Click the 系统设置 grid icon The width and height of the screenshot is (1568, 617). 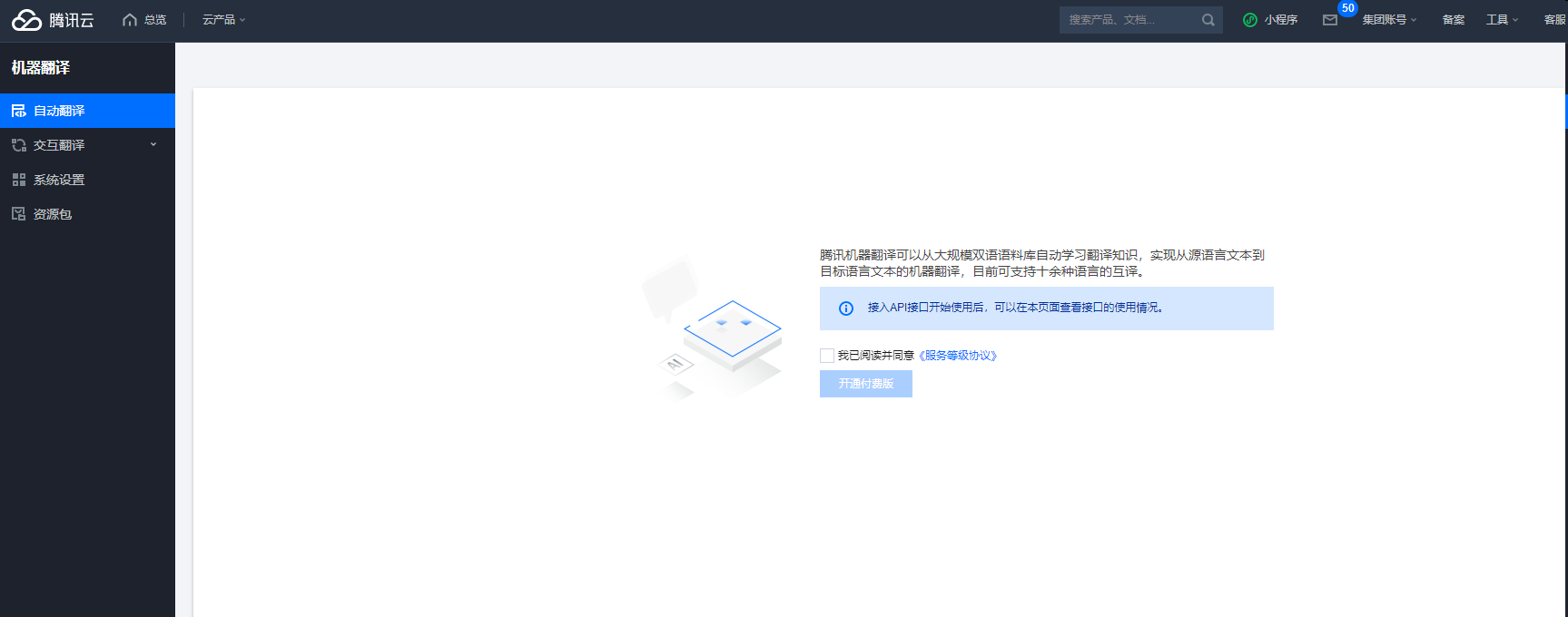pos(19,180)
